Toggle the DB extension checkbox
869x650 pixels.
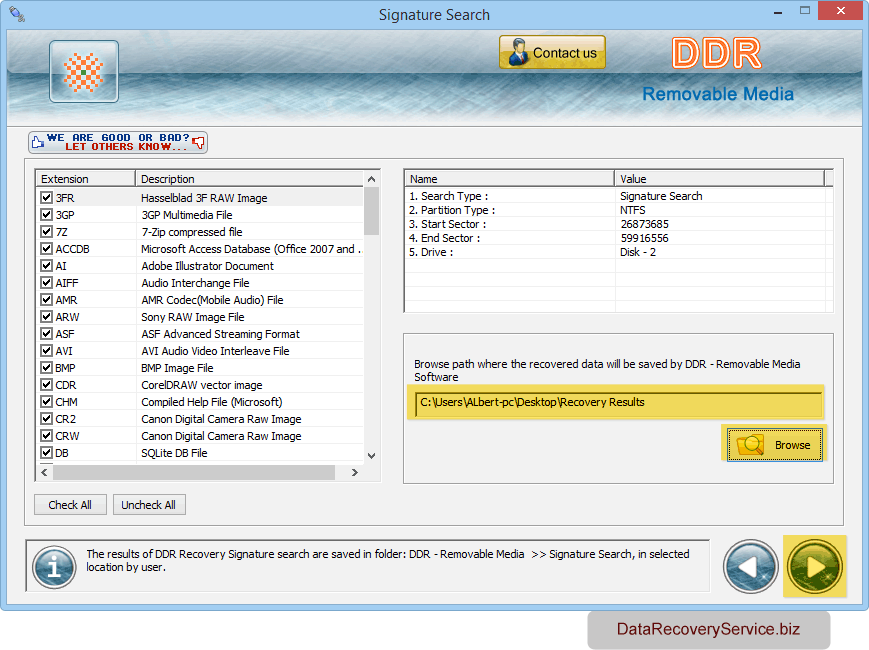47,453
